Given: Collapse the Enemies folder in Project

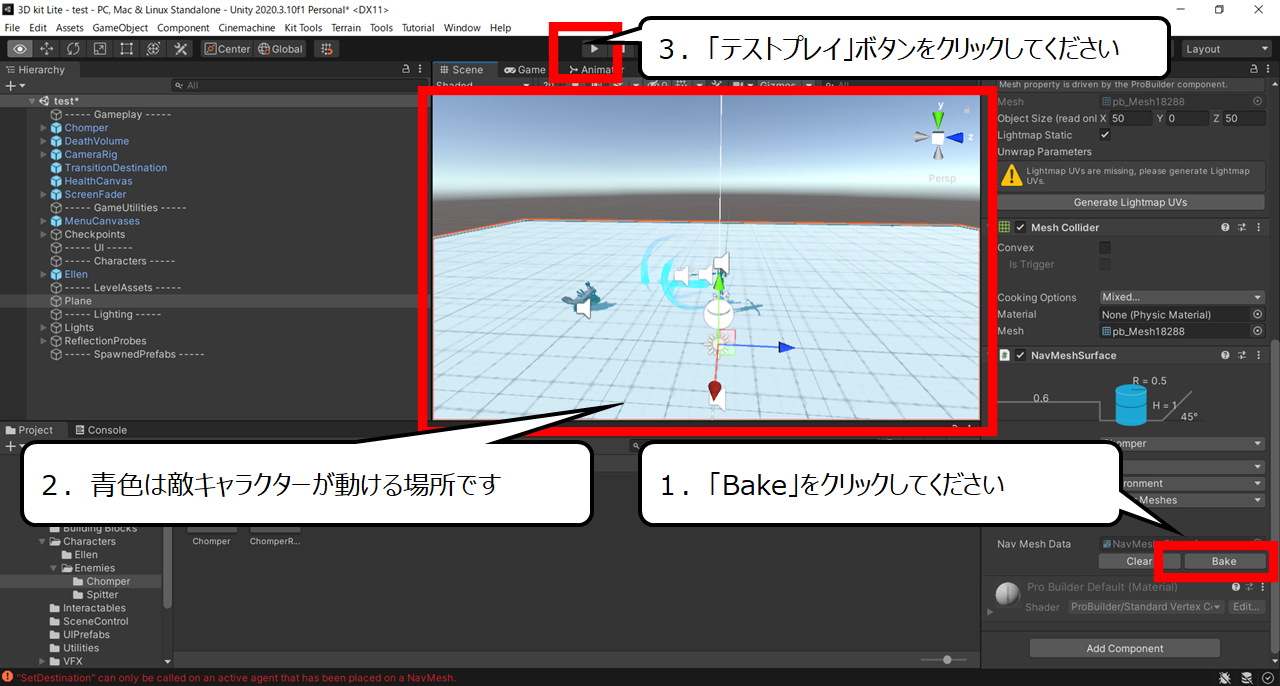Looking at the screenshot, I should point(55,568).
